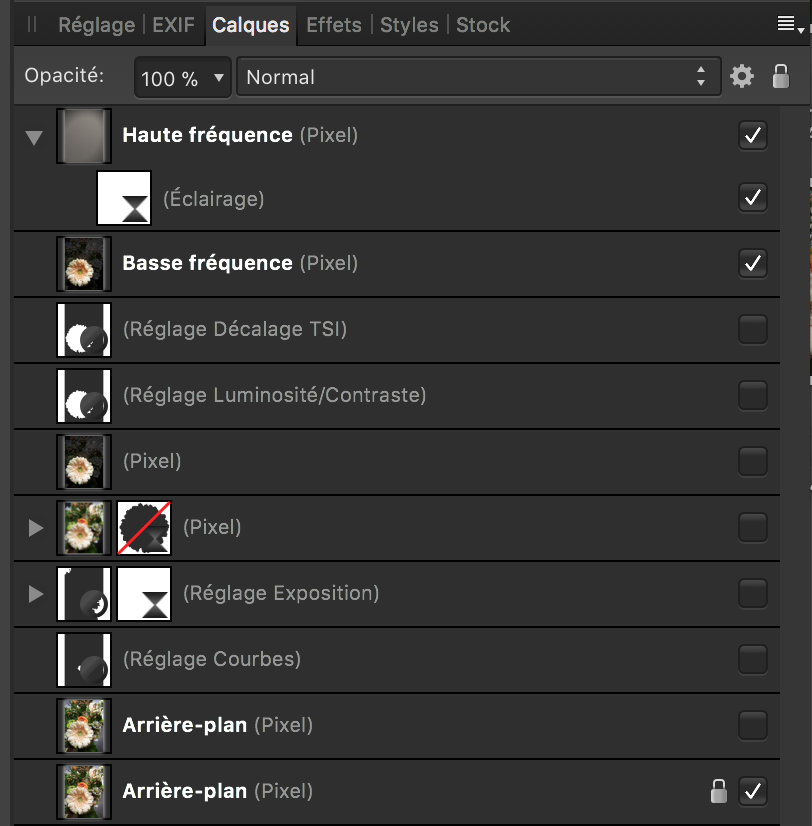Collapse the Haute fréquence layer group
This screenshot has width=812, height=826.
tap(34, 137)
